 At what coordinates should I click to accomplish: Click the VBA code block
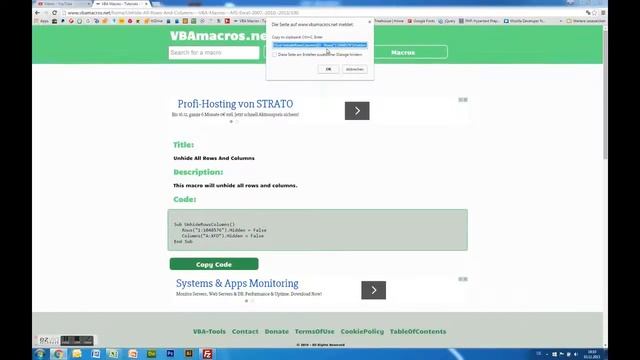click(318, 230)
